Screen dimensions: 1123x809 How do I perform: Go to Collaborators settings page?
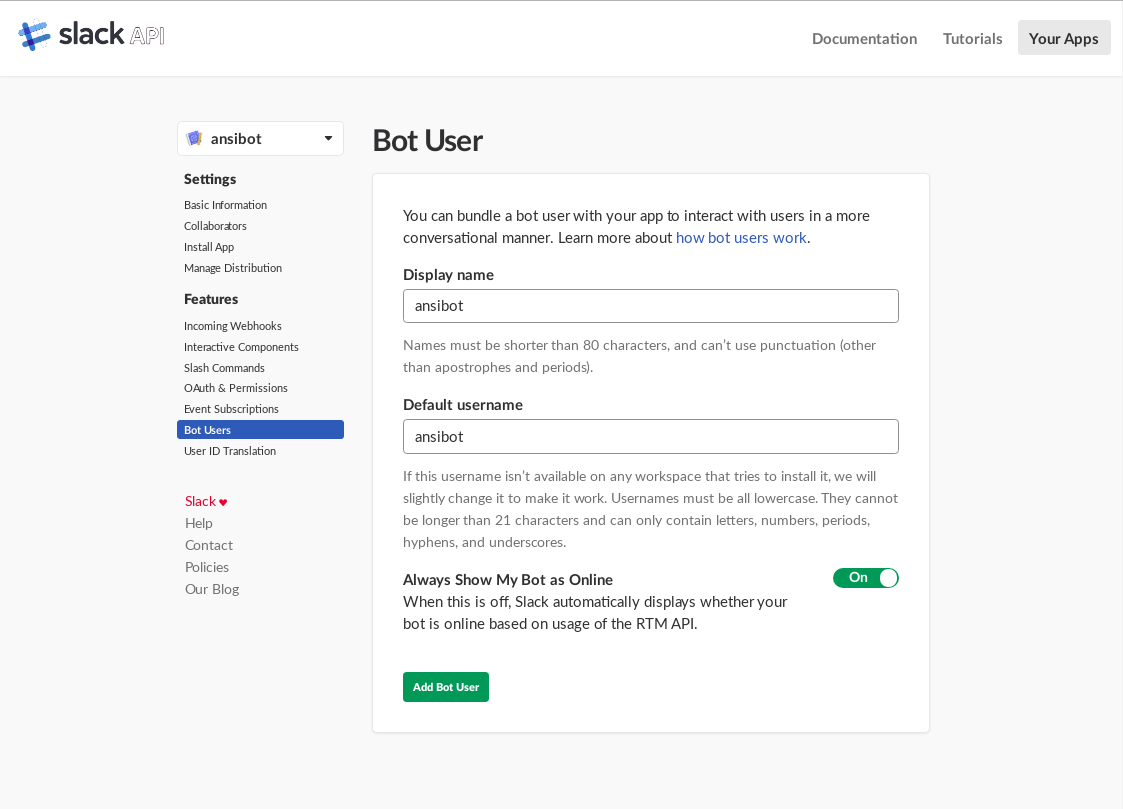pos(215,226)
